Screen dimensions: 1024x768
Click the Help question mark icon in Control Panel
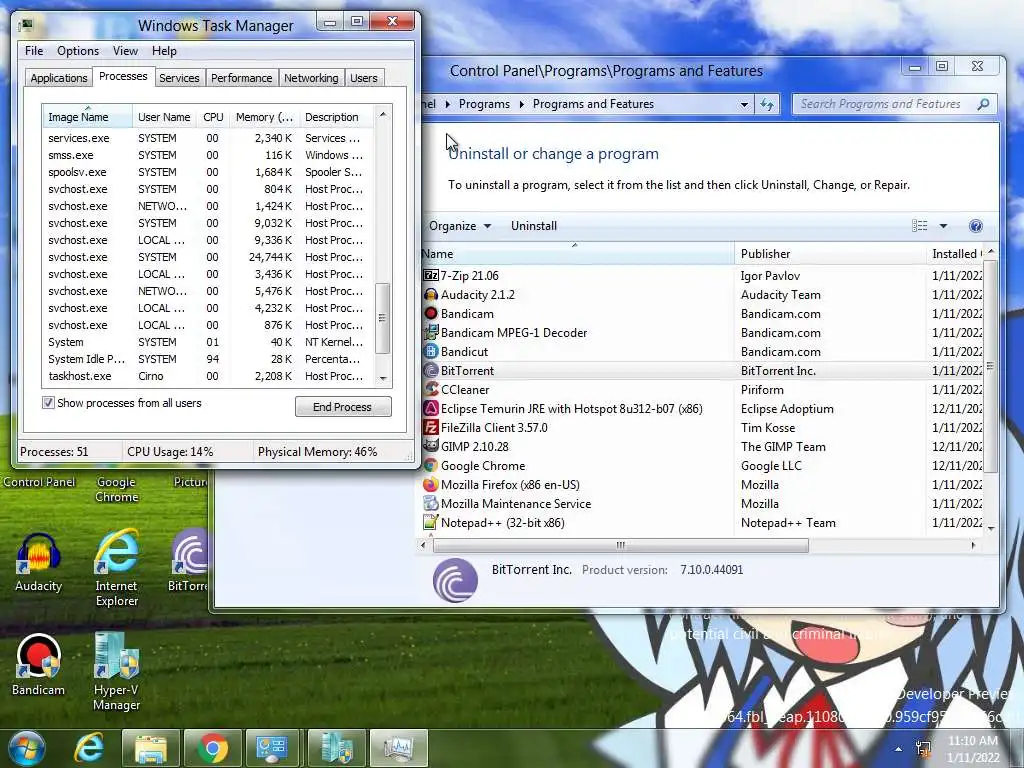(x=976, y=226)
